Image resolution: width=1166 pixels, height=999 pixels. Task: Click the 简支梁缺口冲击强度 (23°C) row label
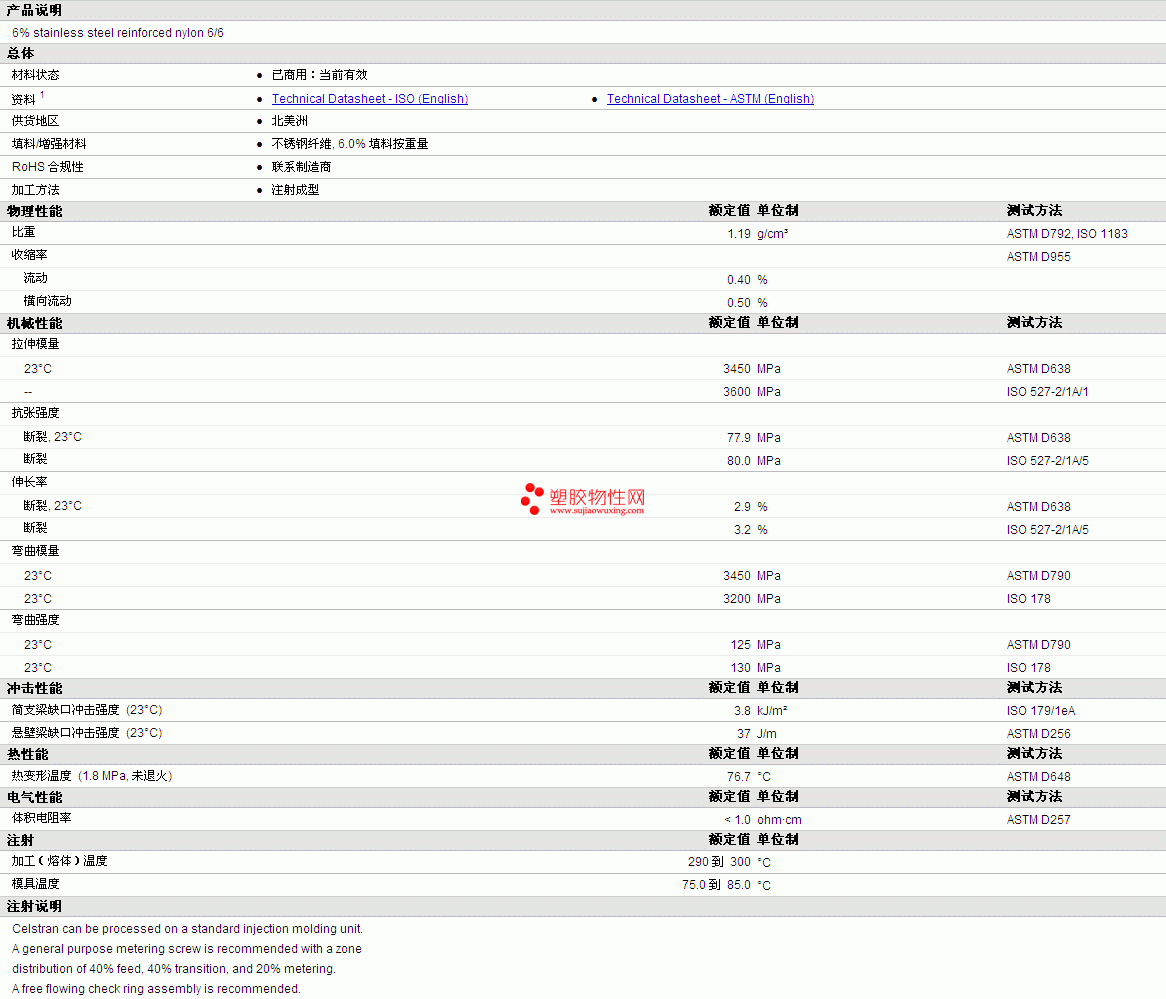coord(87,710)
